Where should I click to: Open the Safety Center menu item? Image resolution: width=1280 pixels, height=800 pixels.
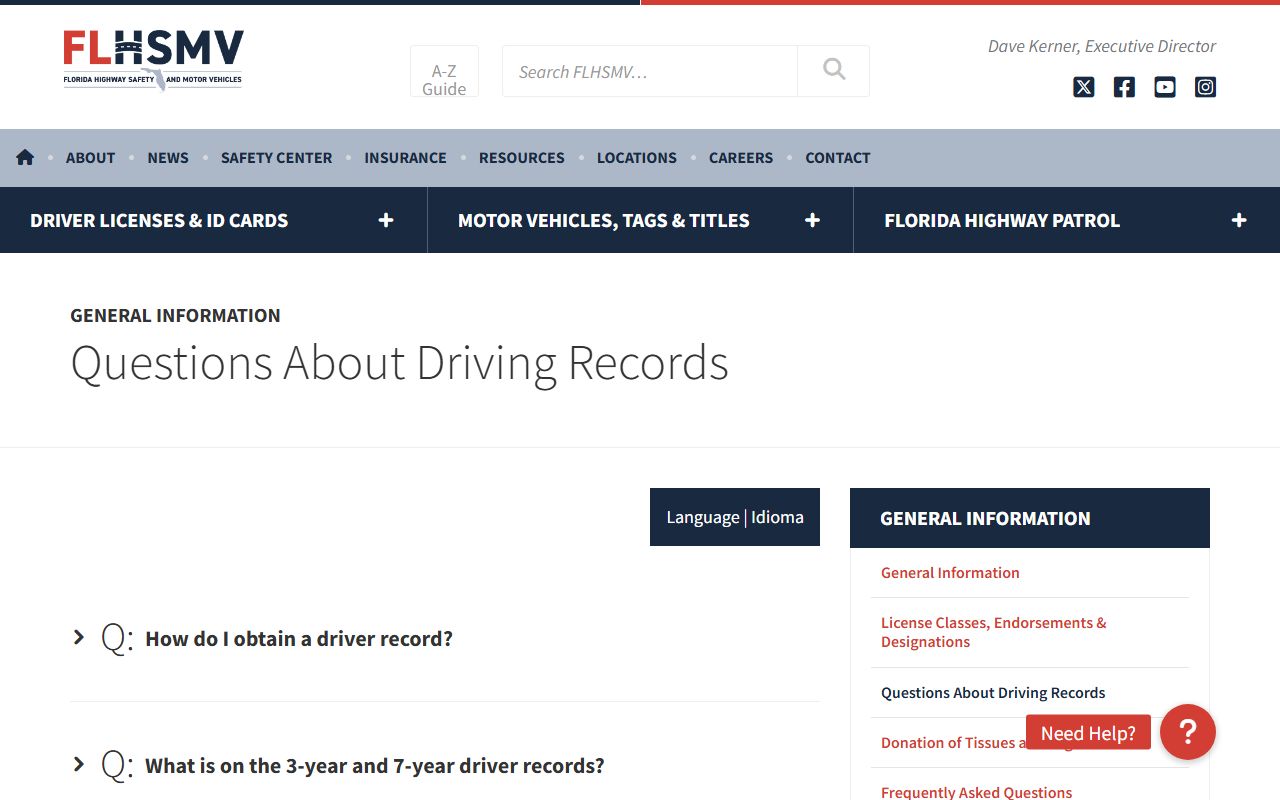click(x=276, y=158)
